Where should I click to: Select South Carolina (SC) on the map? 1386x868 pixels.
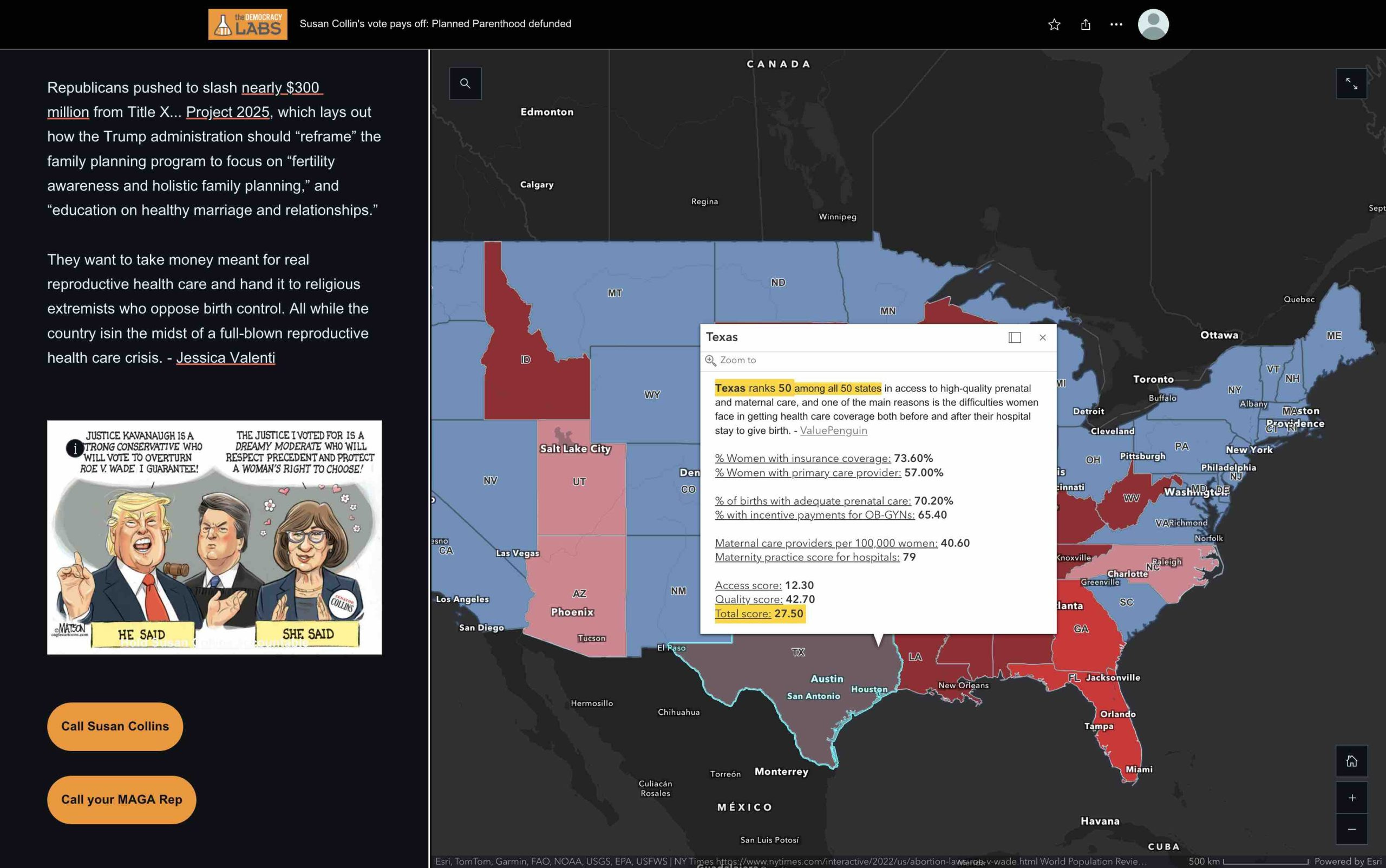click(x=1127, y=602)
